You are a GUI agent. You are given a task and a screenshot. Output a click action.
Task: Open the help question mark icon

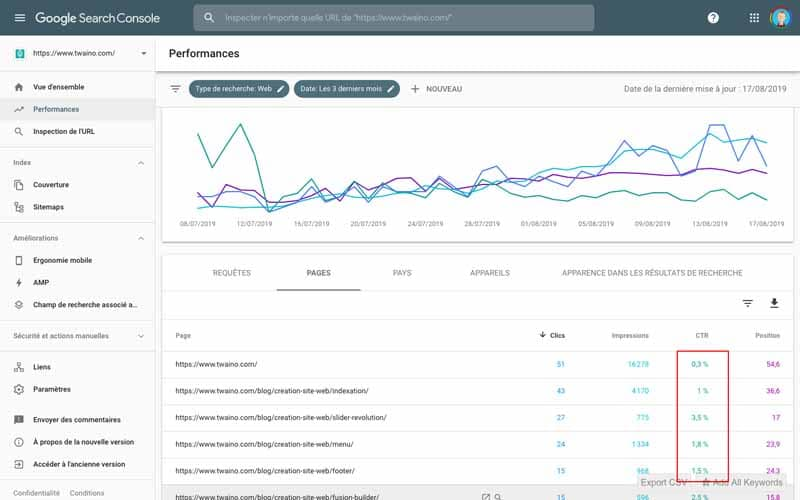(713, 18)
